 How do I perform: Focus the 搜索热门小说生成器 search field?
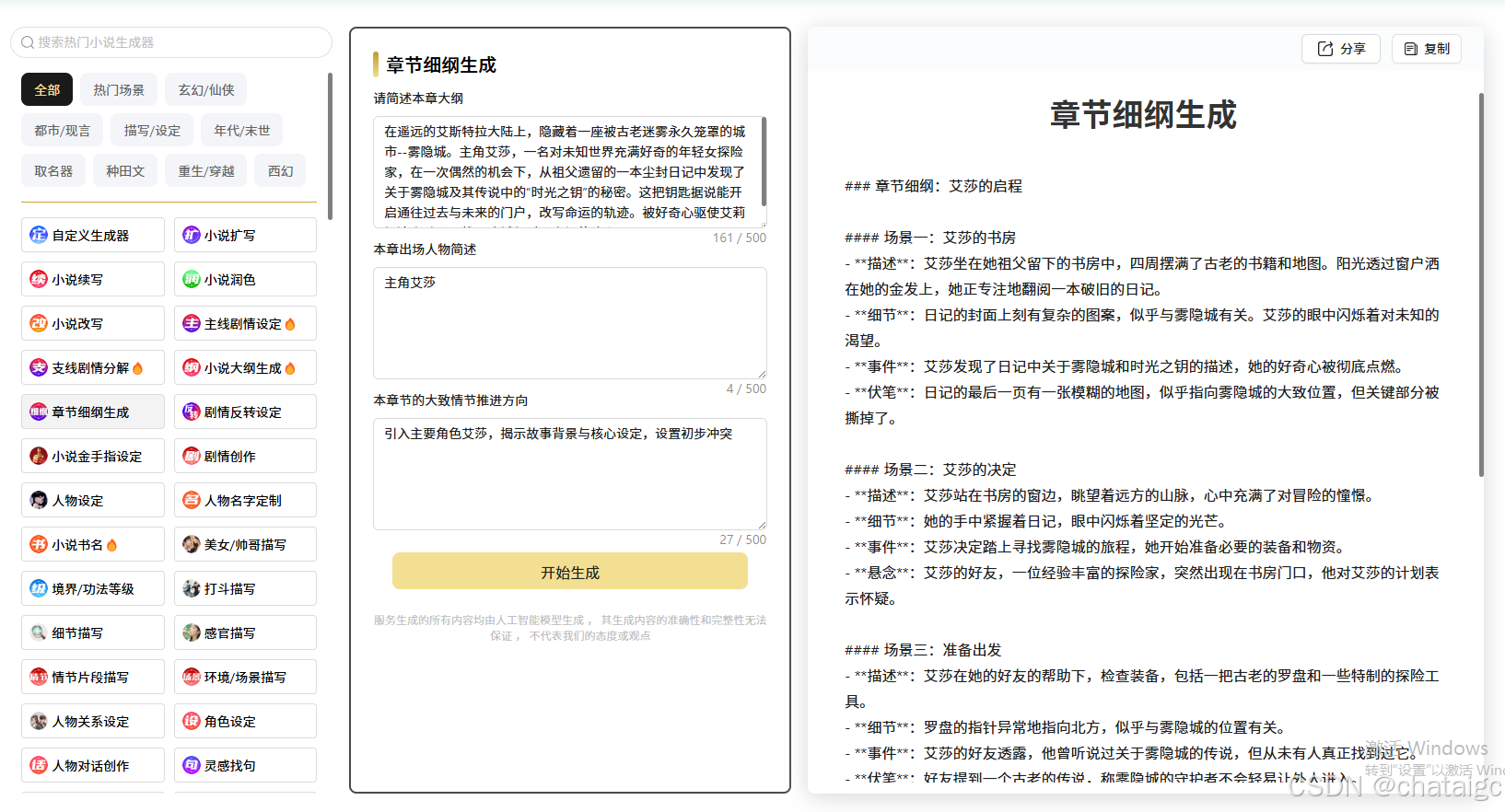point(171,42)
